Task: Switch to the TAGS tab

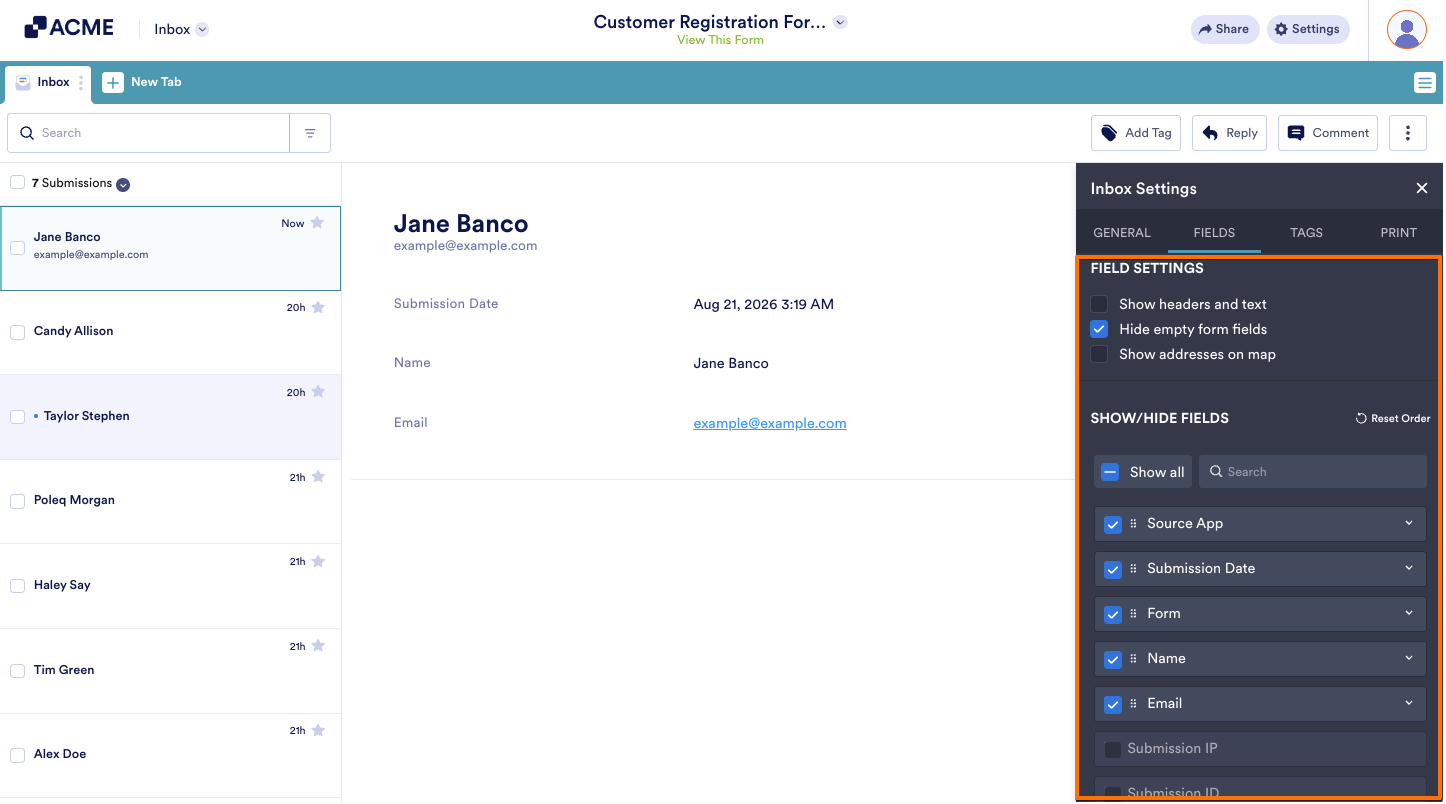Action: 1306,232
